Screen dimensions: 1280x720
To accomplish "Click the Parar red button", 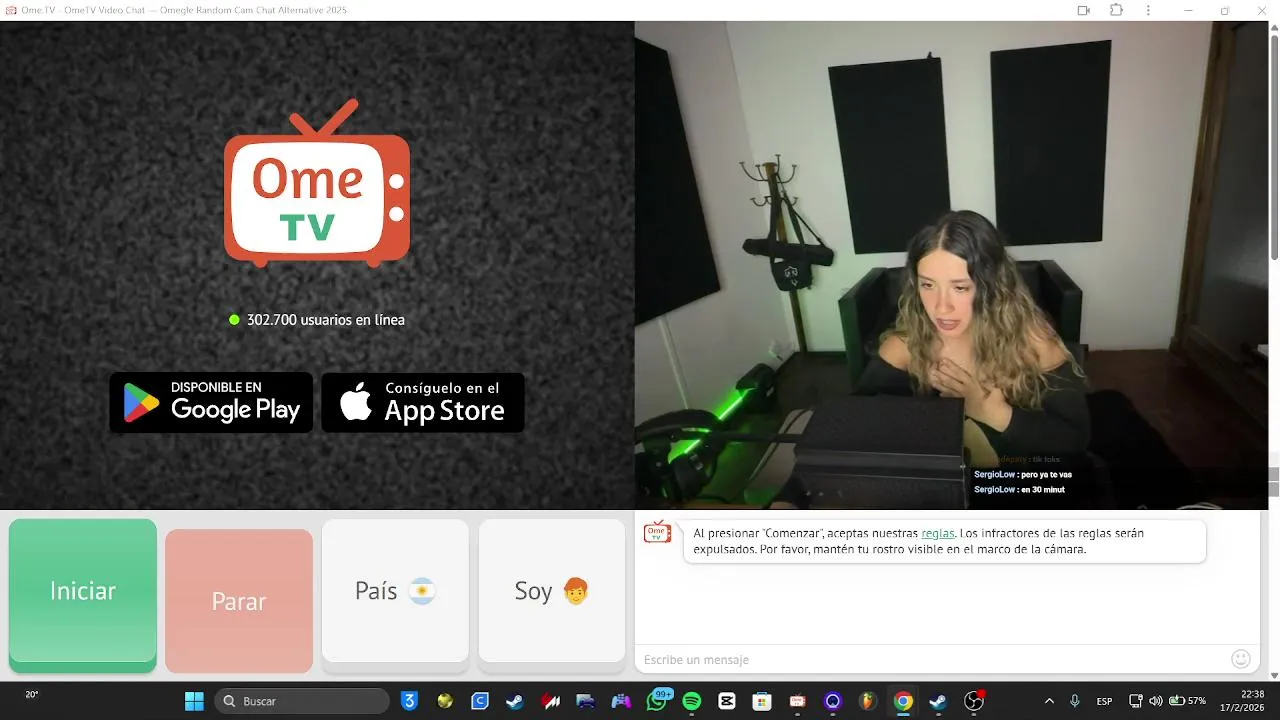I will (x=239, y=601).
